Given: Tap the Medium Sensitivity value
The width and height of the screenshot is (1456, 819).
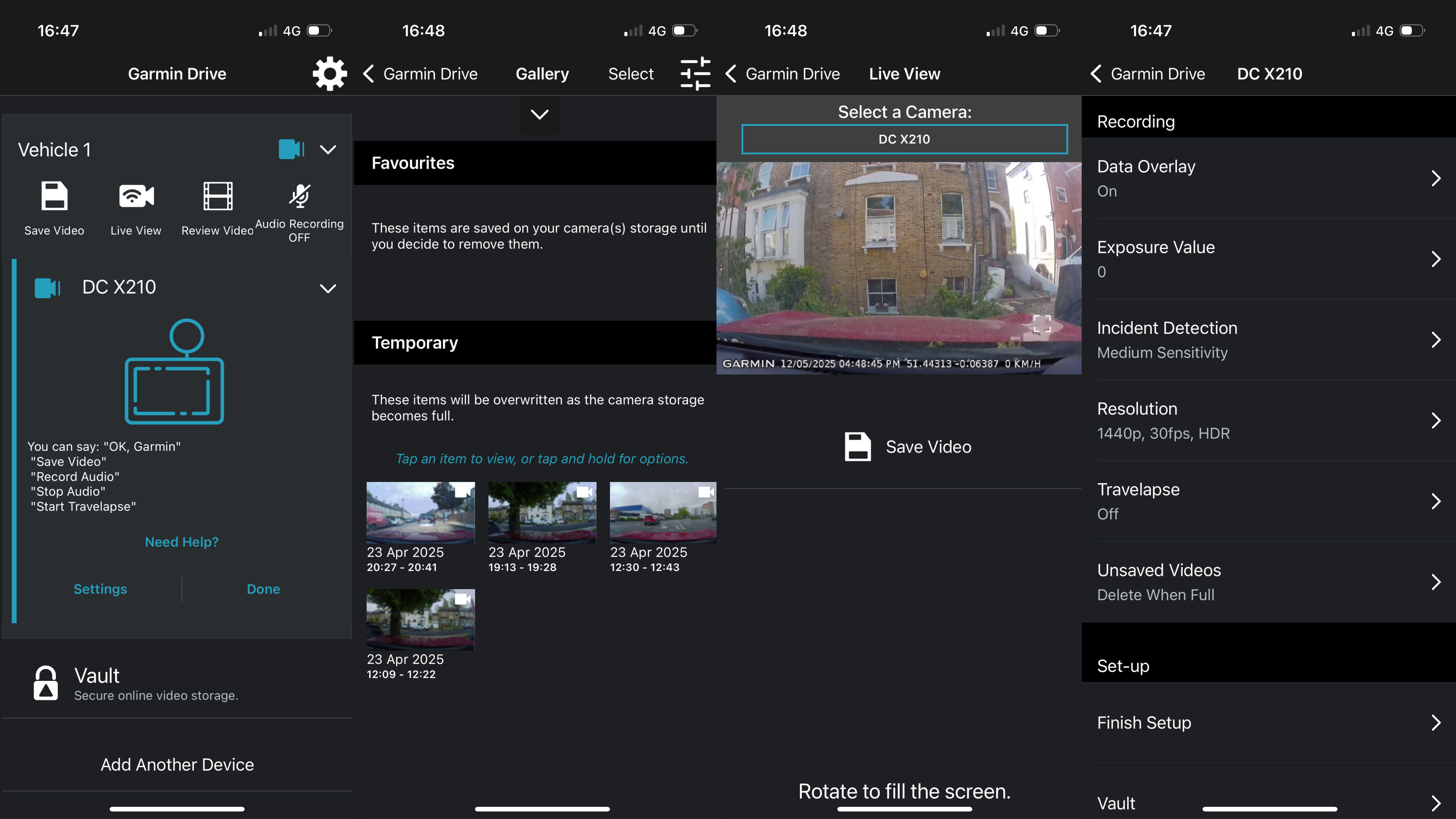Looking at the screenshot, I should point(1162,353).
